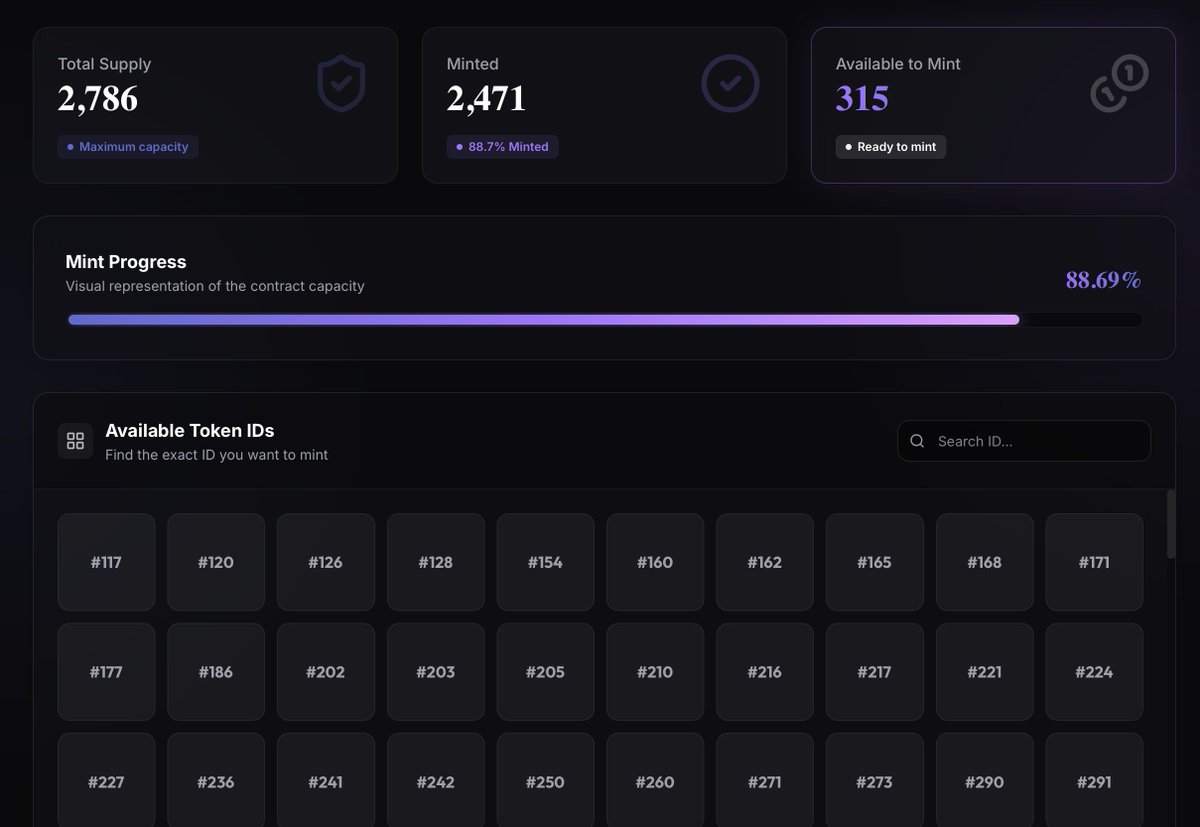The image size is (1200, 827).
Task: Pick token tile #242
Action: (x=436, y=780)
